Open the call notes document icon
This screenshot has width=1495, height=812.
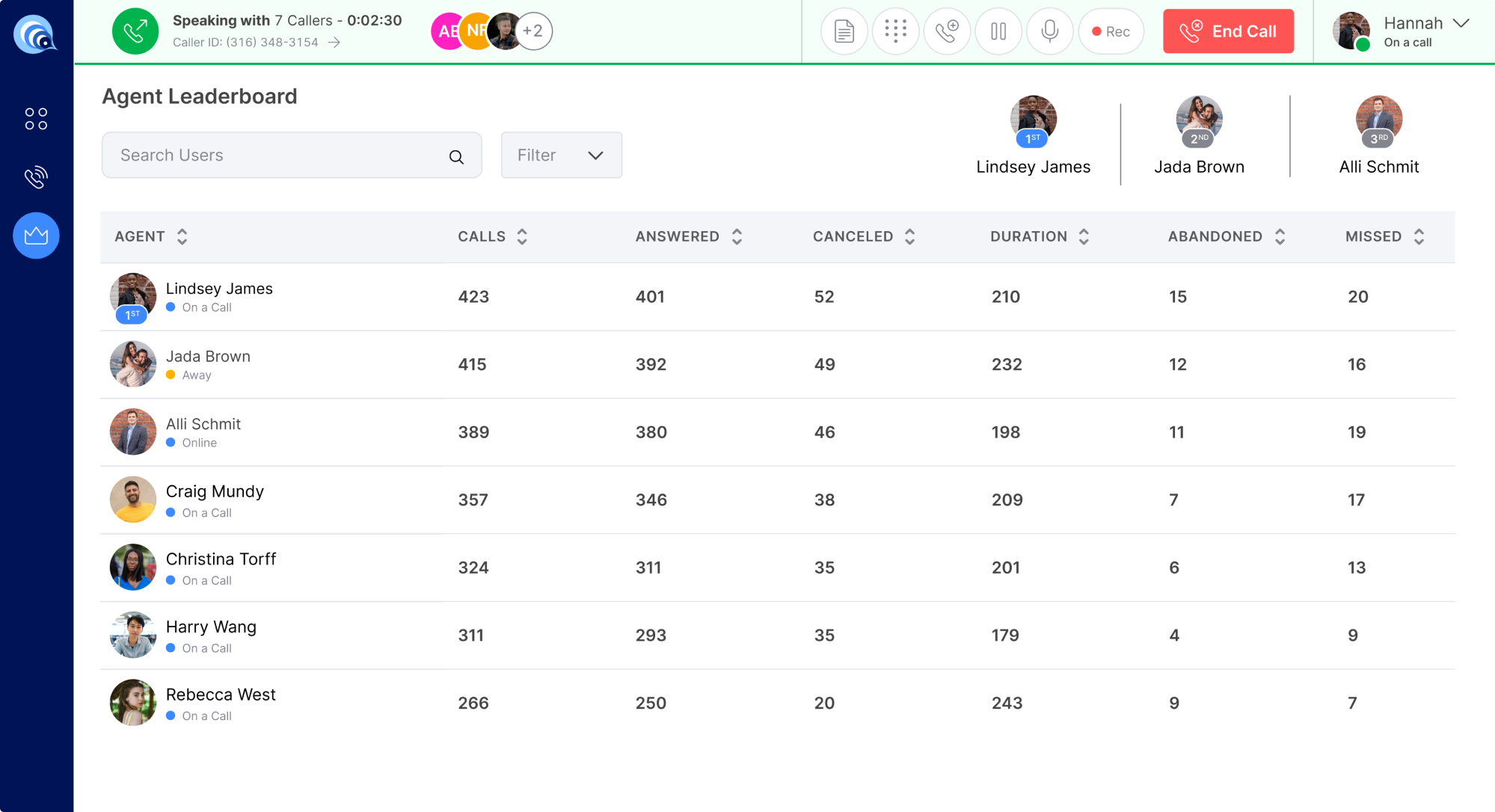click(844, 31)
